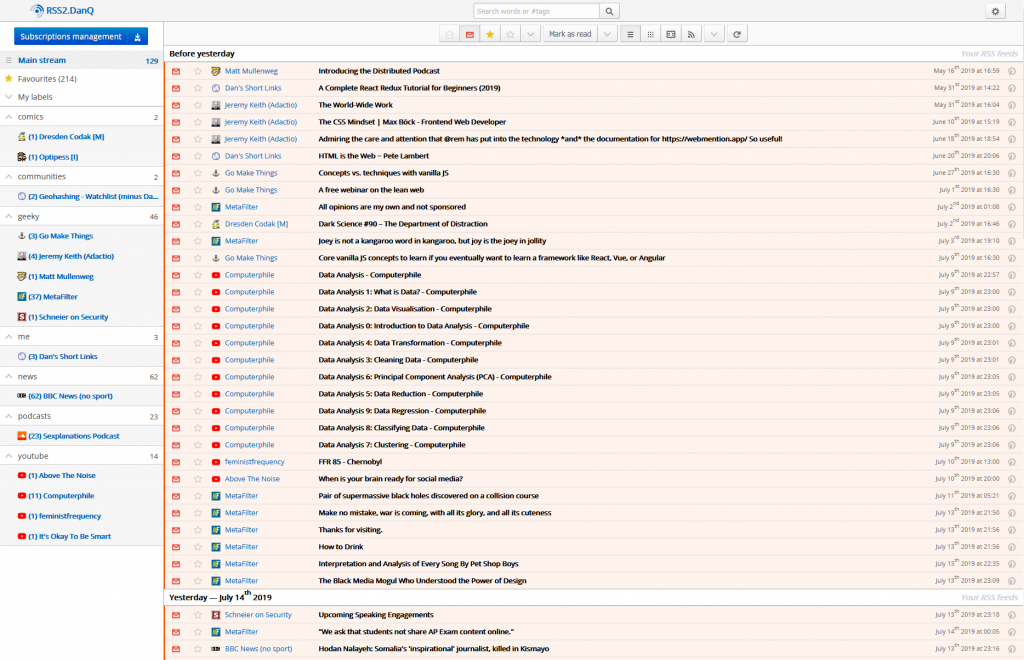Select the yellow favourites star filter icon
The image size is (1024, 660).
click(489, 33)
